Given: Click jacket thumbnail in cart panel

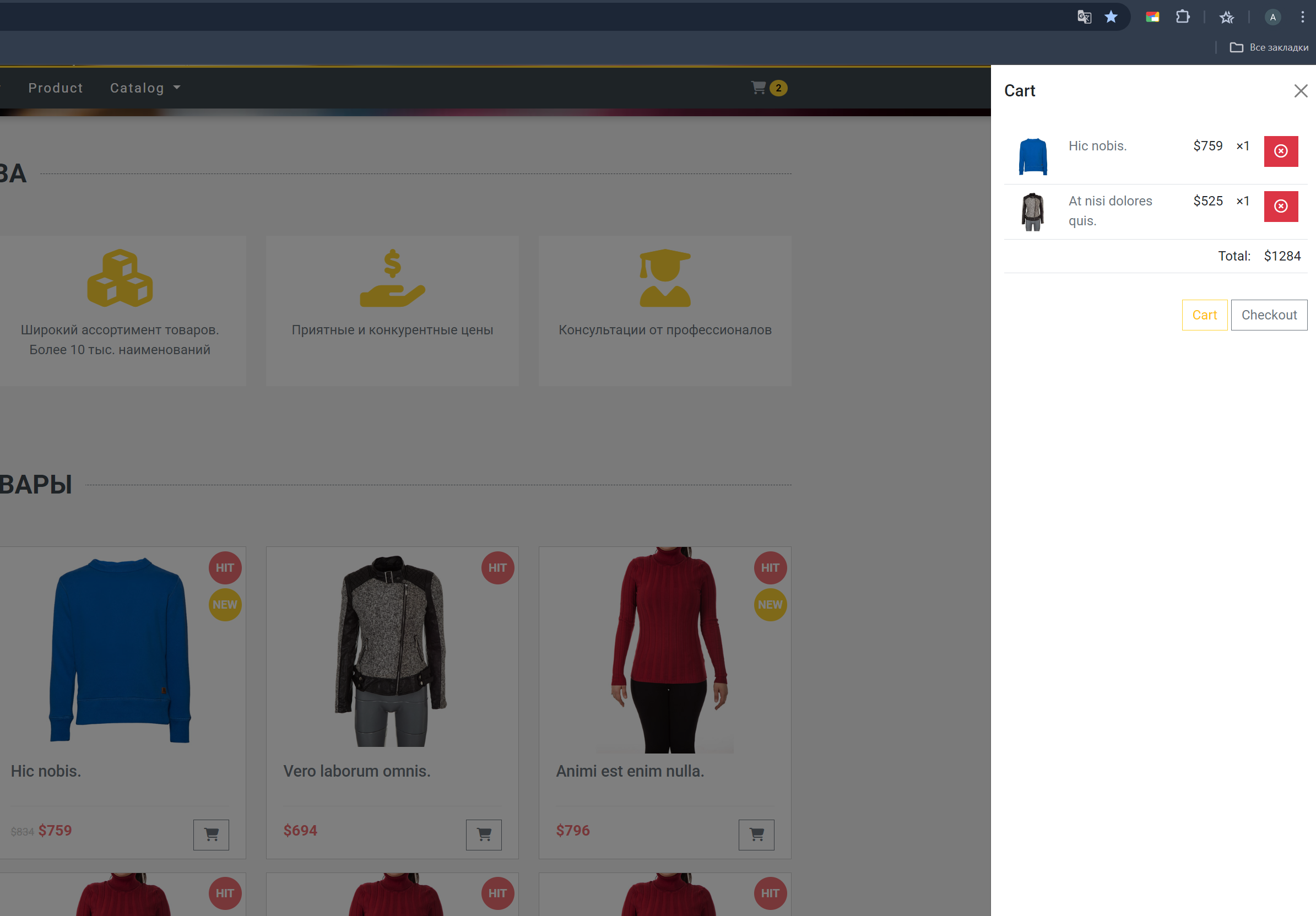Looking at the screenshot, I should pos(1033,212).
